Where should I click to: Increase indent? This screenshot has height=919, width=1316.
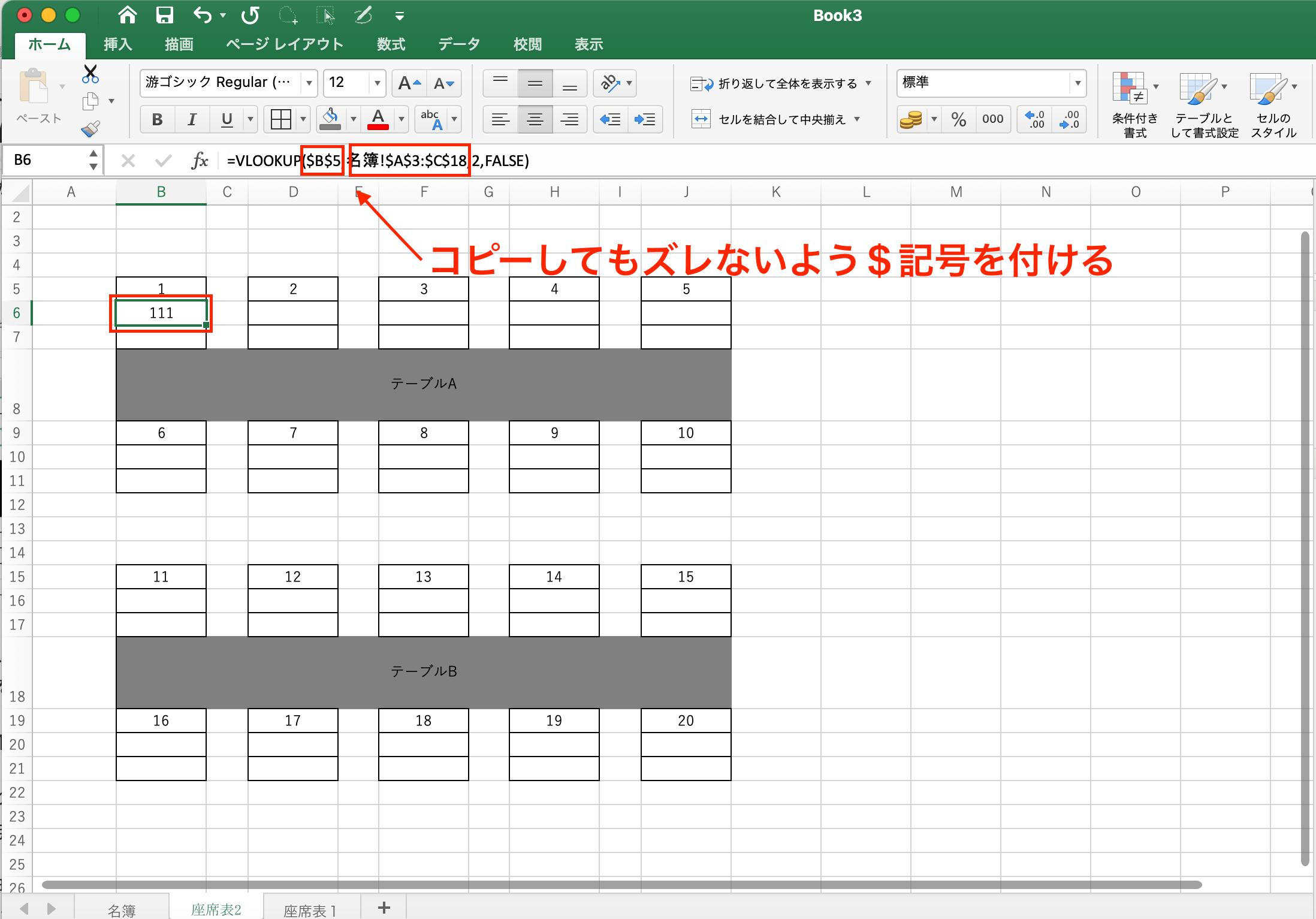(645, 119)
